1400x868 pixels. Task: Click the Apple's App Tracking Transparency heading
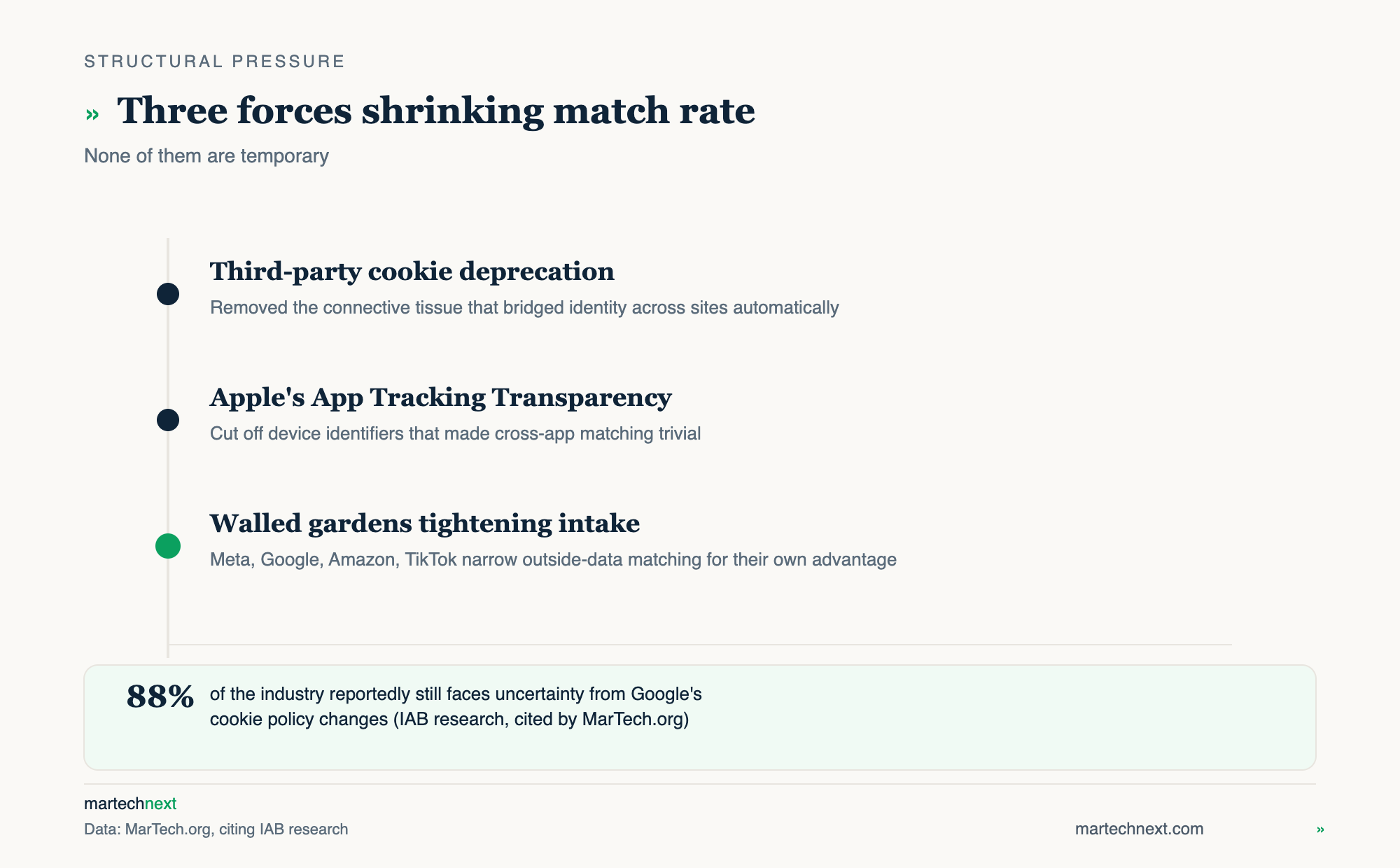[440, 398]
